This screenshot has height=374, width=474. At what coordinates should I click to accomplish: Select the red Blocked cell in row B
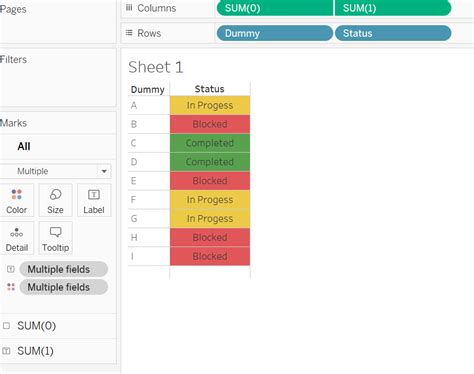point(210,124)
